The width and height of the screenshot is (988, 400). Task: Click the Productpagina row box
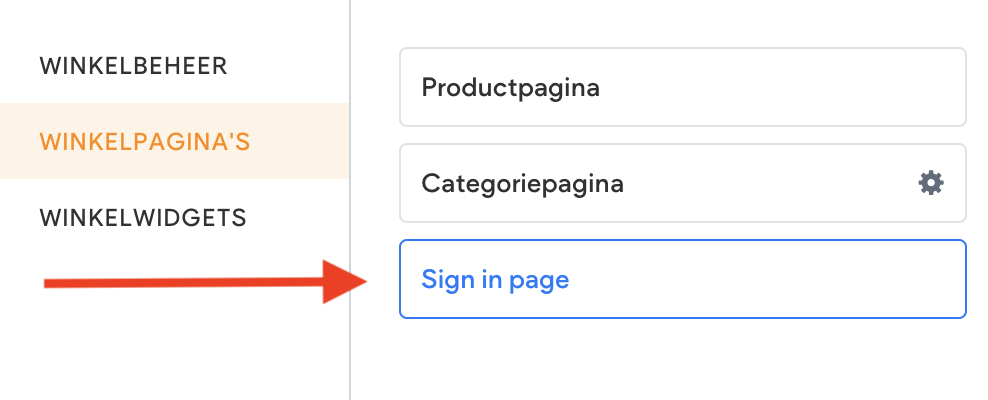[x=682, y=87]
